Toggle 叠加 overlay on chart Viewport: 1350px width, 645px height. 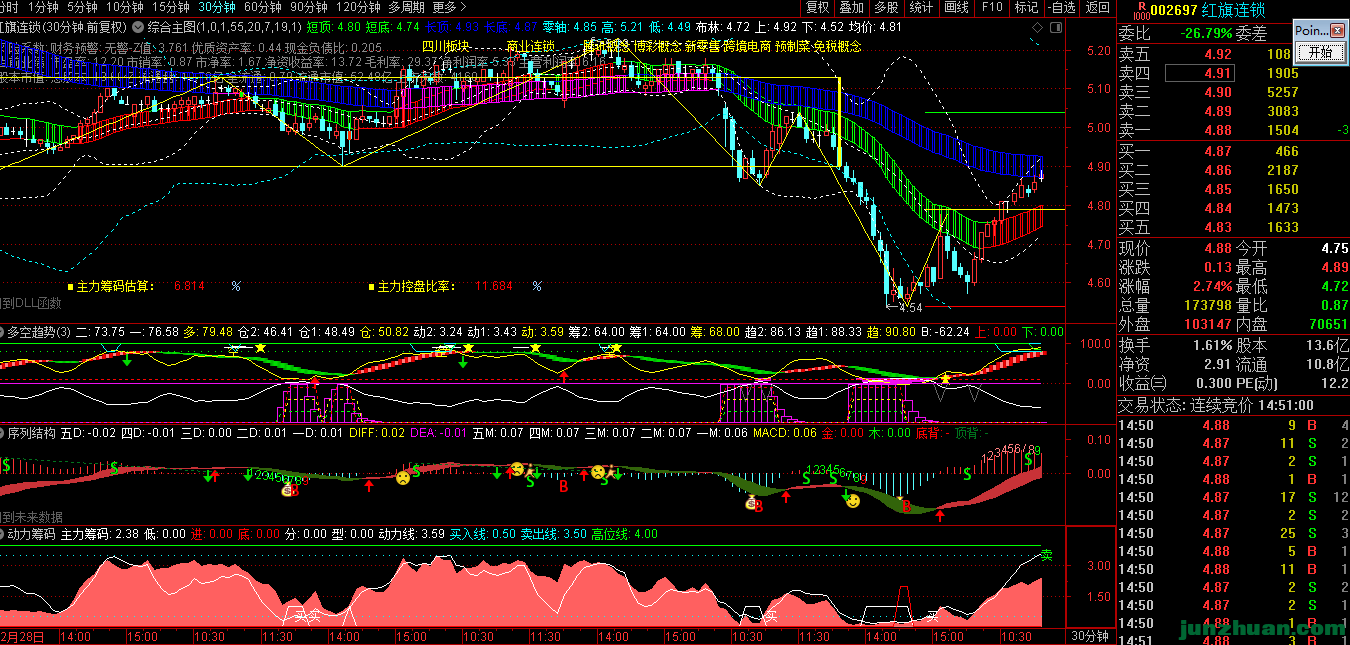pos(851,7)
